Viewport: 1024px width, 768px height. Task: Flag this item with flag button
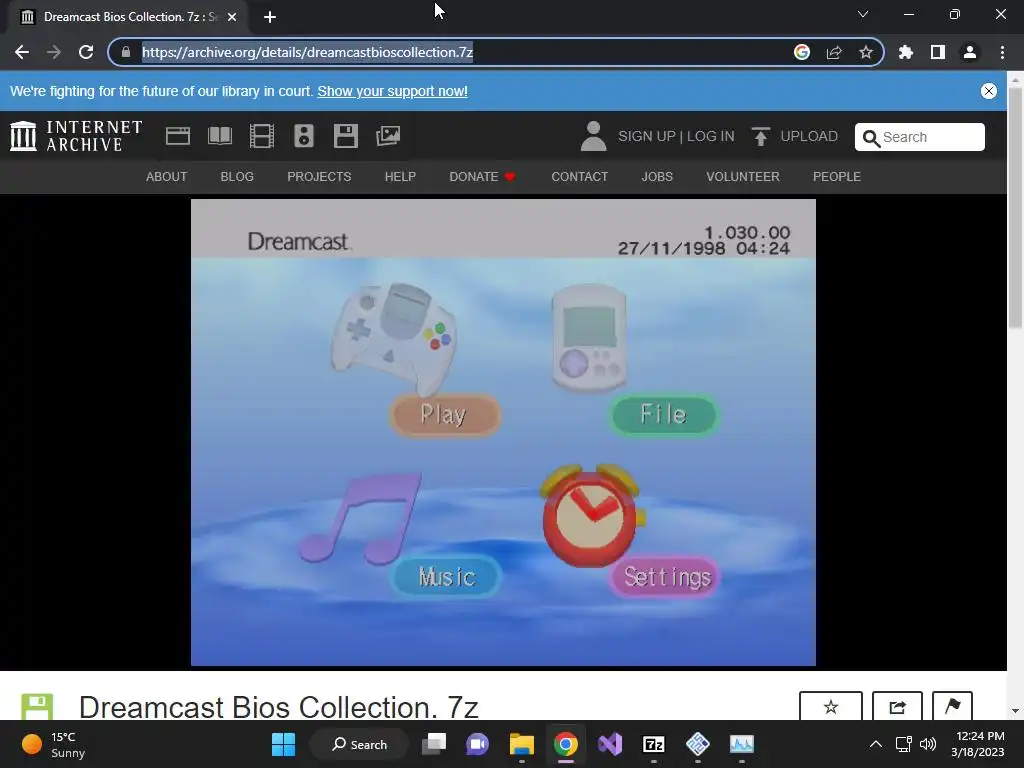tap(952, 707)
